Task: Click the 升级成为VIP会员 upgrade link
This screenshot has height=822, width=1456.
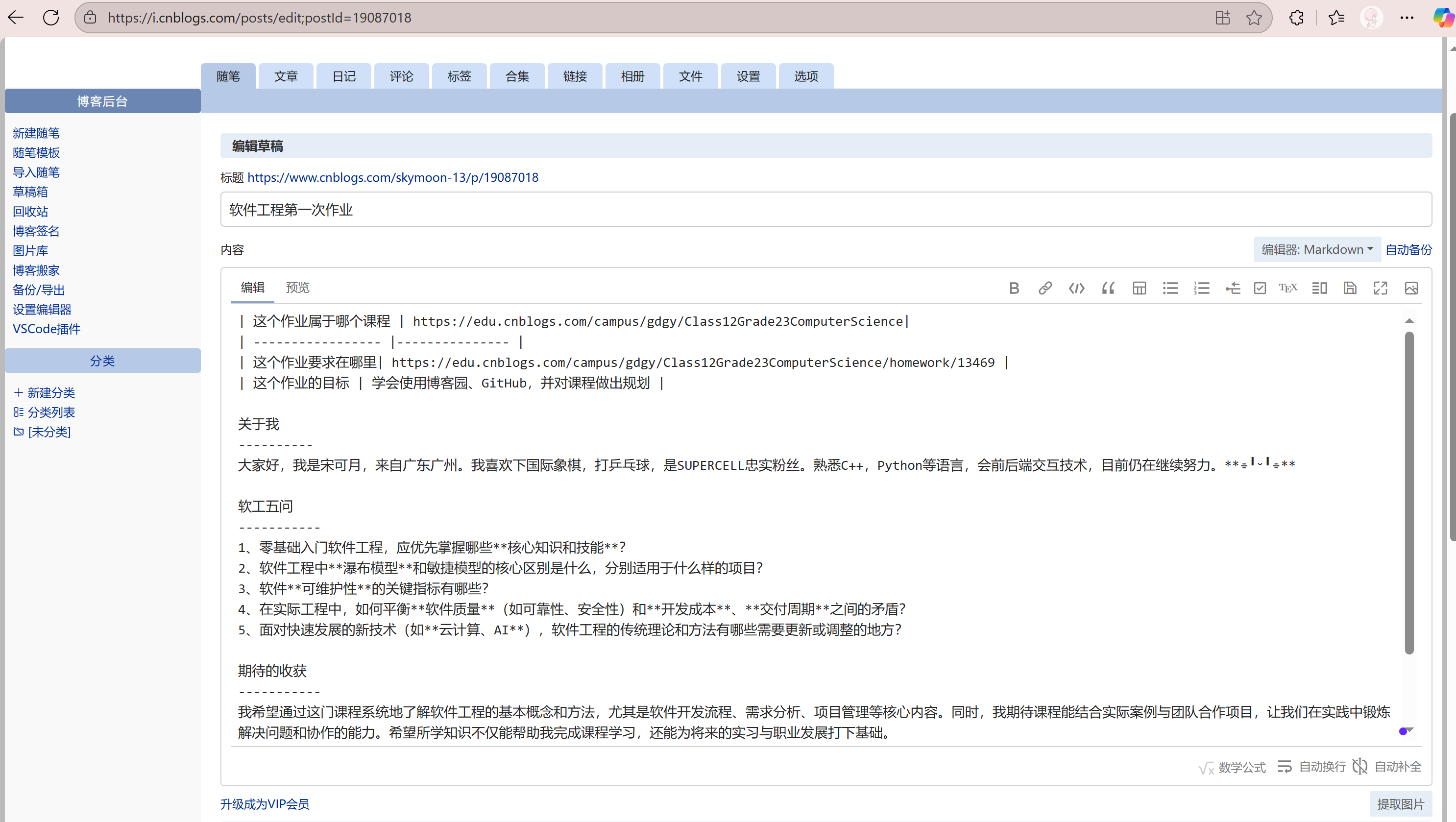Action: 264,804
